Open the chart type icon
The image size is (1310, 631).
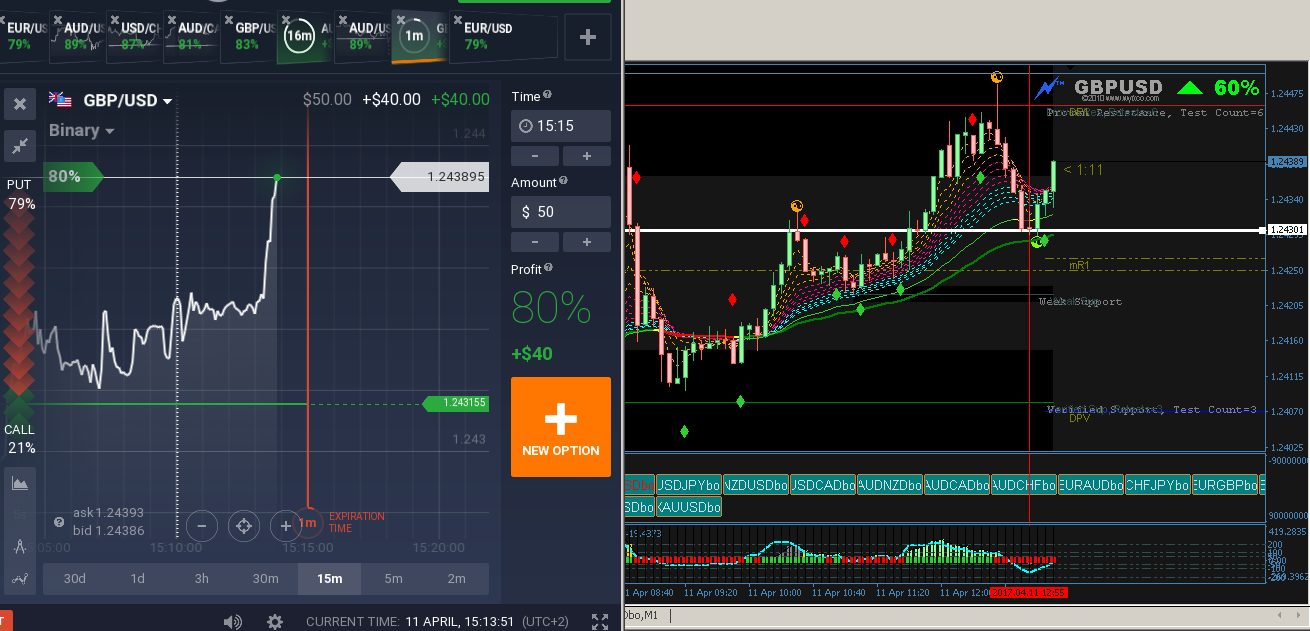click(20, 483)
